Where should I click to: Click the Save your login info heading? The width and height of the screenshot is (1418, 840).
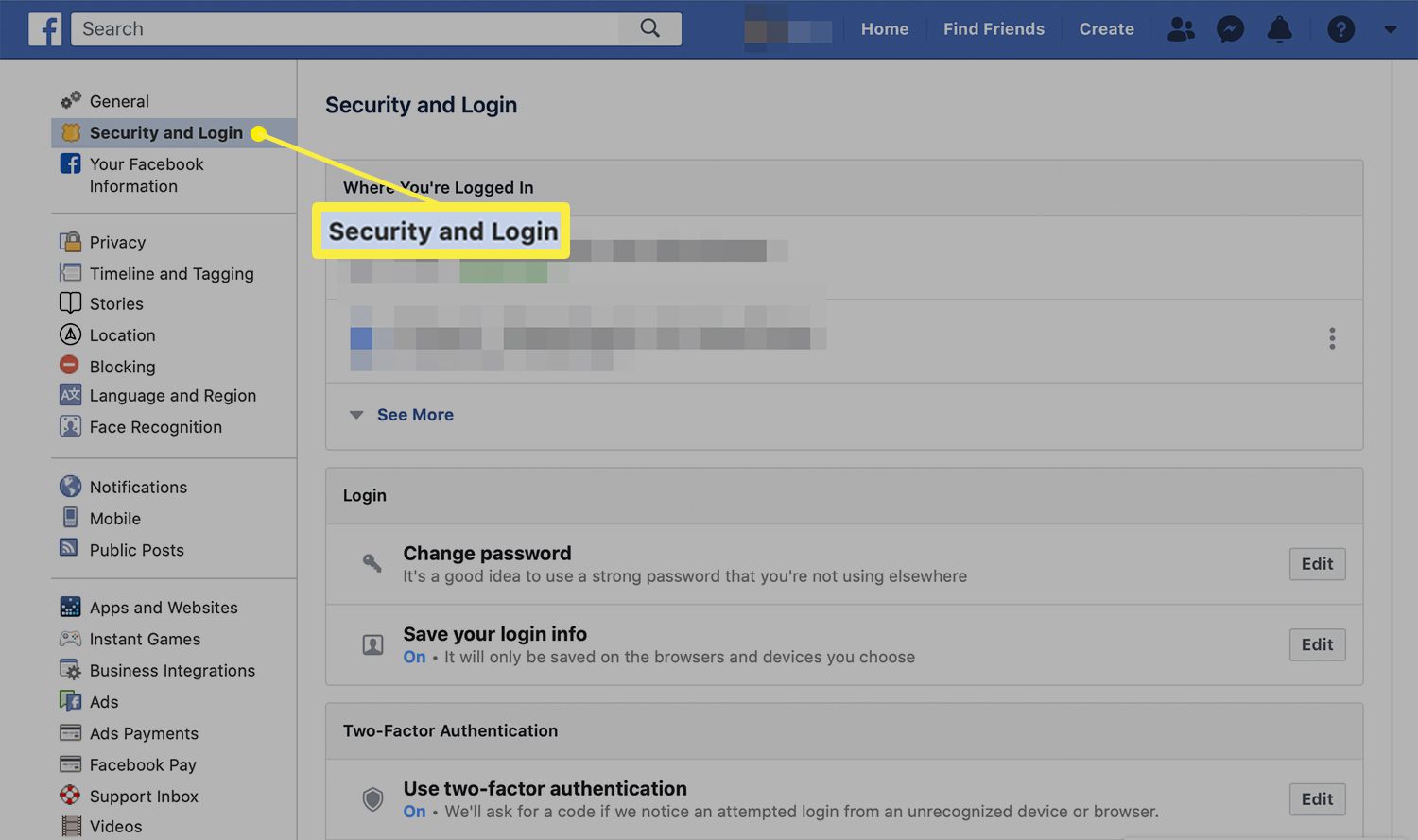click(x=494, y=634)
